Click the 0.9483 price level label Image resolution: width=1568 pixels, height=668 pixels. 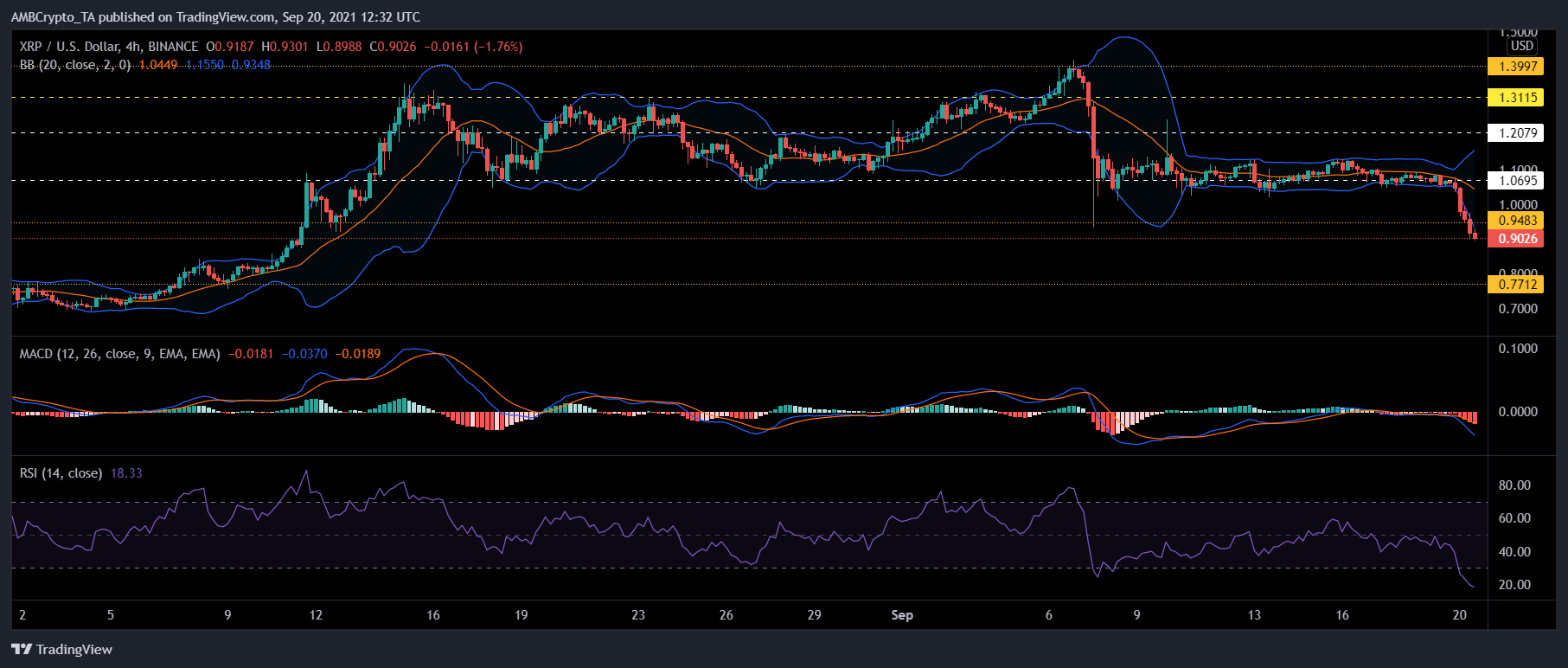point(1515,221)
